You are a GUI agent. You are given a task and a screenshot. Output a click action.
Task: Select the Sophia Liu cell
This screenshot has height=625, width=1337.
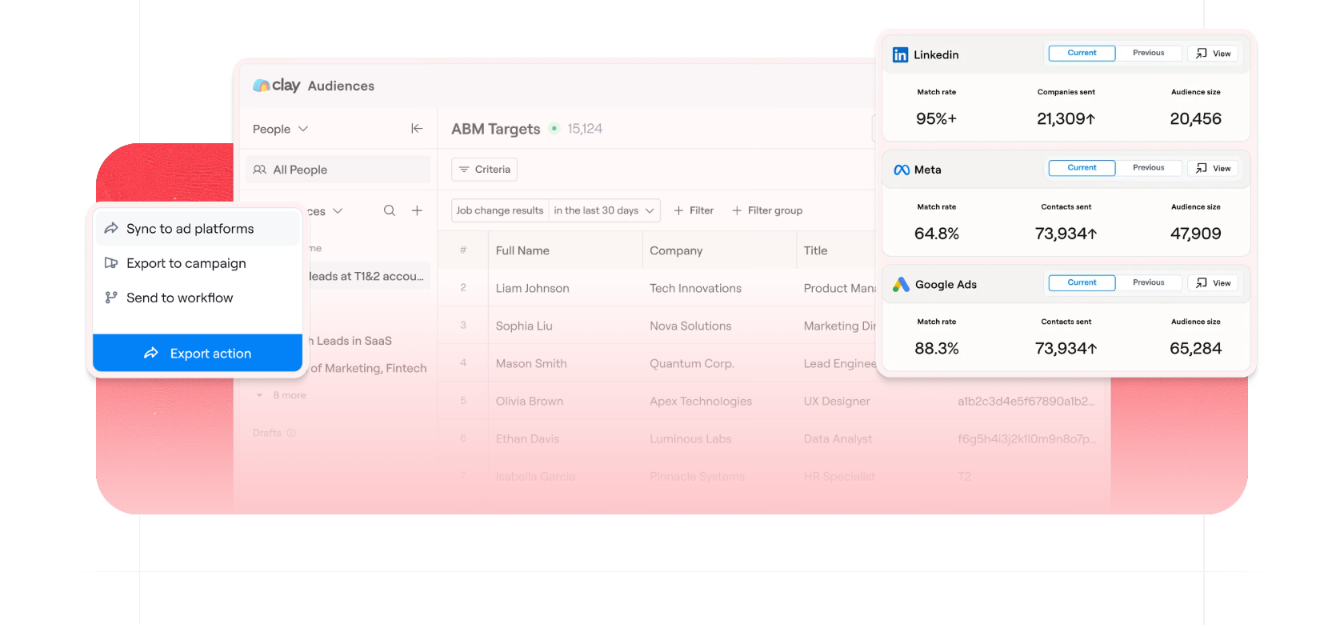[x=526, y=326]
